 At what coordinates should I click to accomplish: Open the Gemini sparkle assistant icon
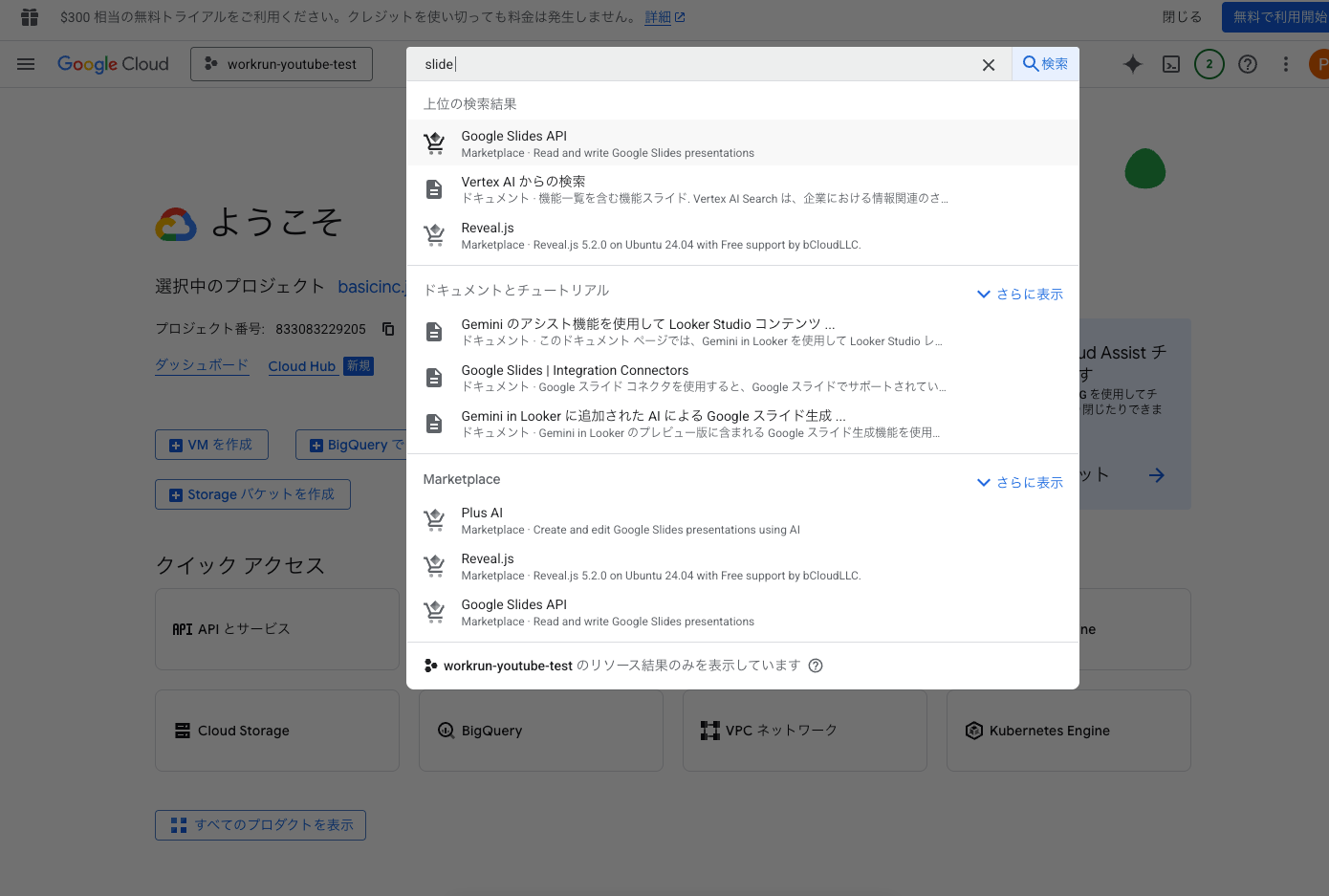click(x=1133, y=64)
